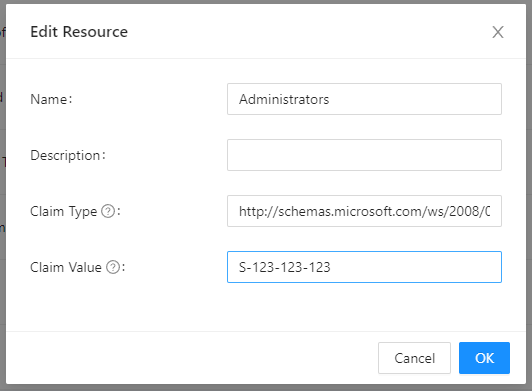Close the Edit Resource dialog with X

pyautogui.click(x=498, y=32)
